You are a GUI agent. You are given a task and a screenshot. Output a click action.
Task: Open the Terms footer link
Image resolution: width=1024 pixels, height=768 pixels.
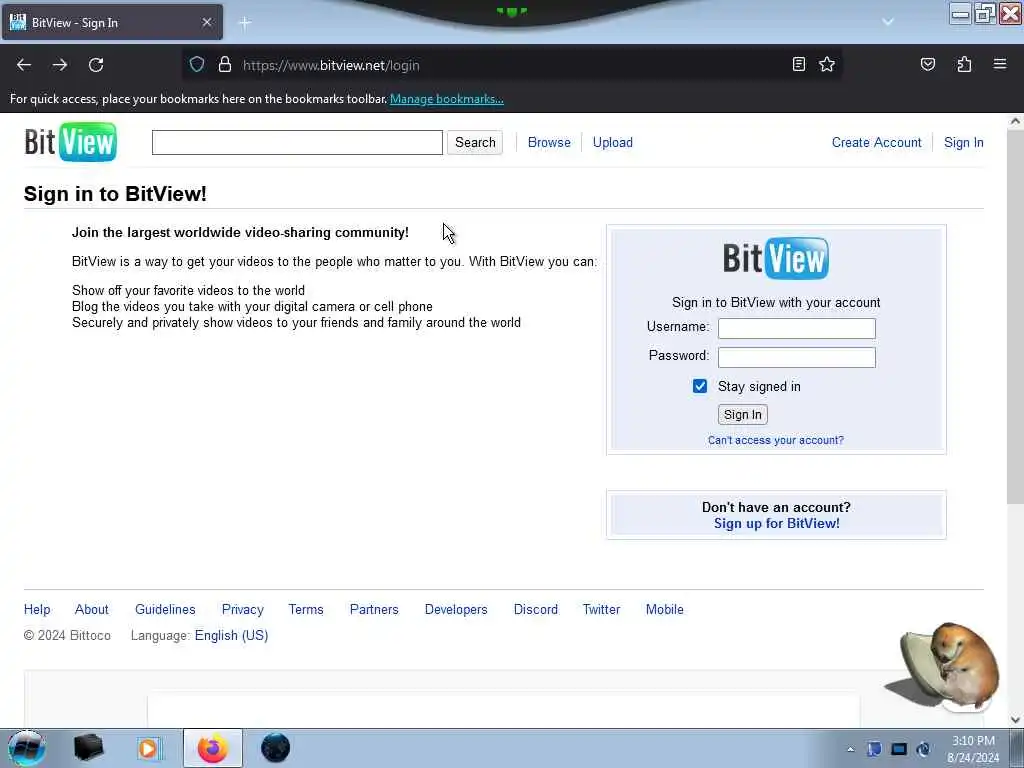[306, 609]
